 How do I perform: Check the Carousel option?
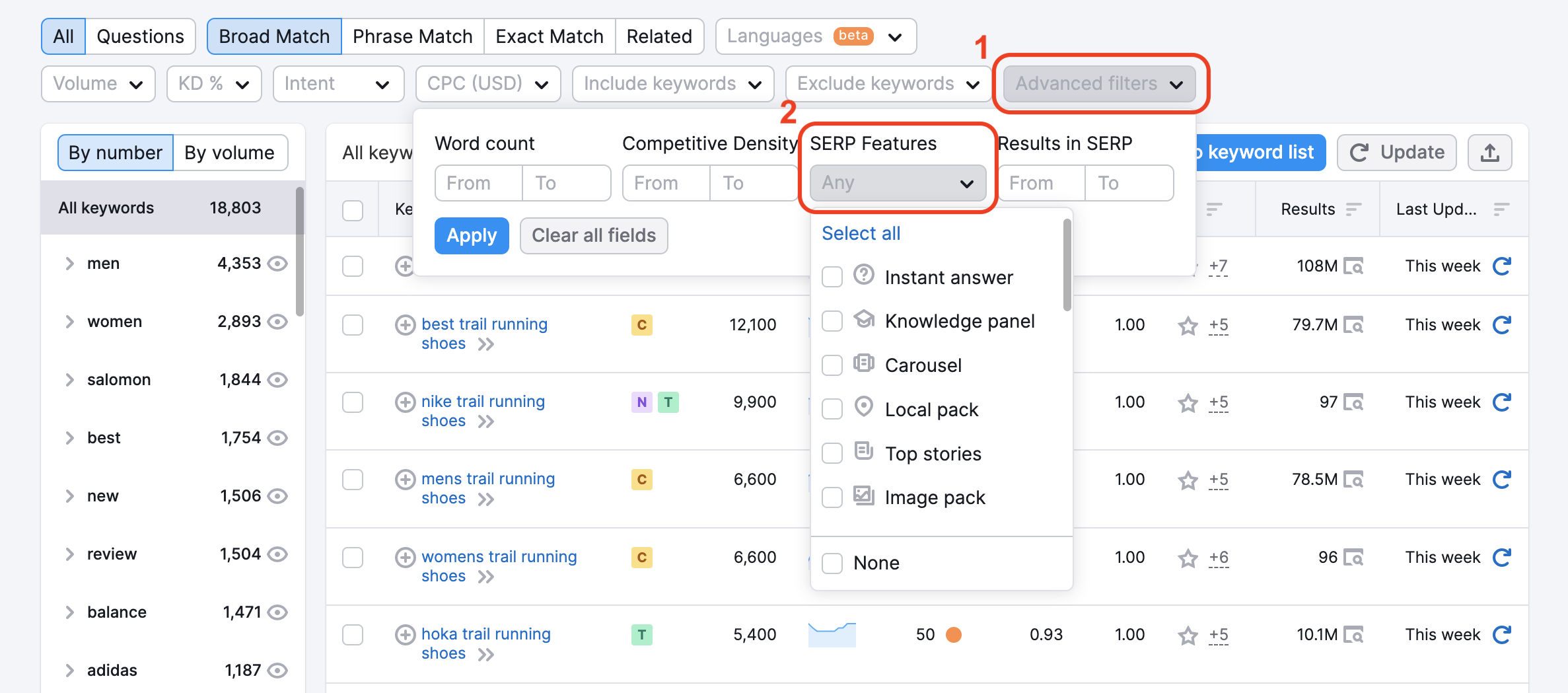pyautogui.click(x=832, y=365)
